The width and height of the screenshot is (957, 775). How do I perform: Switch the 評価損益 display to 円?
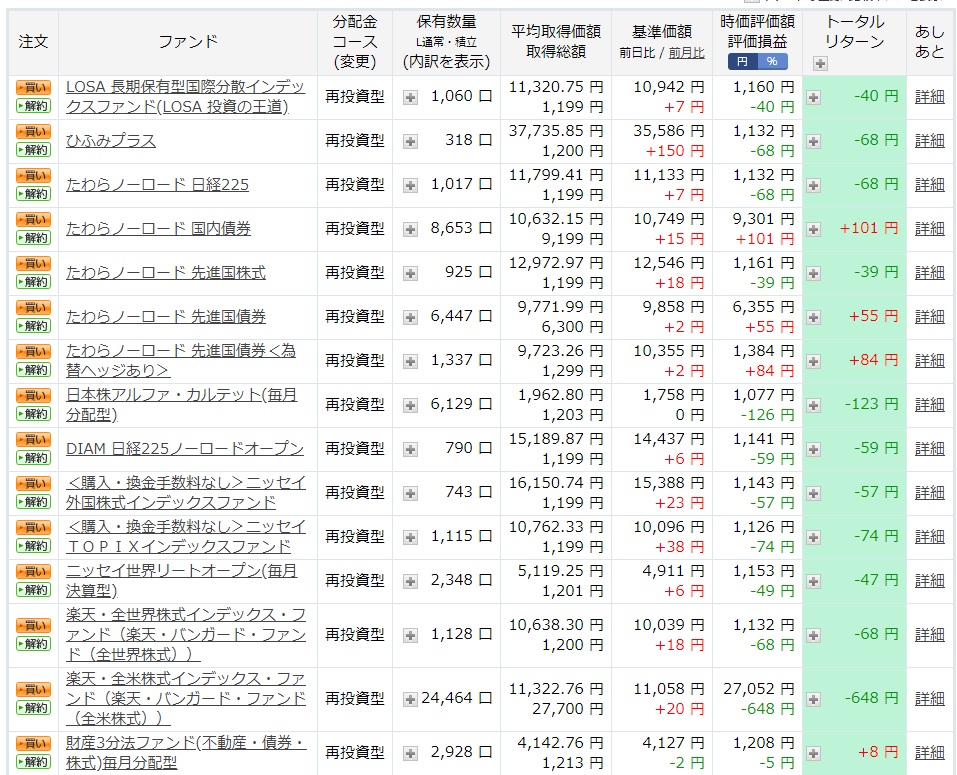coord(743,60)
